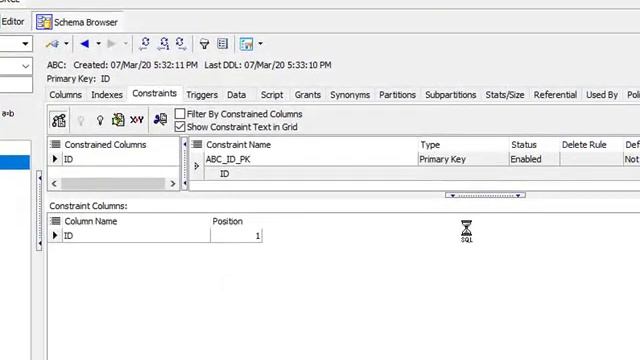Open the Used By tab
640x360 pixels.
tap(602, 95)
